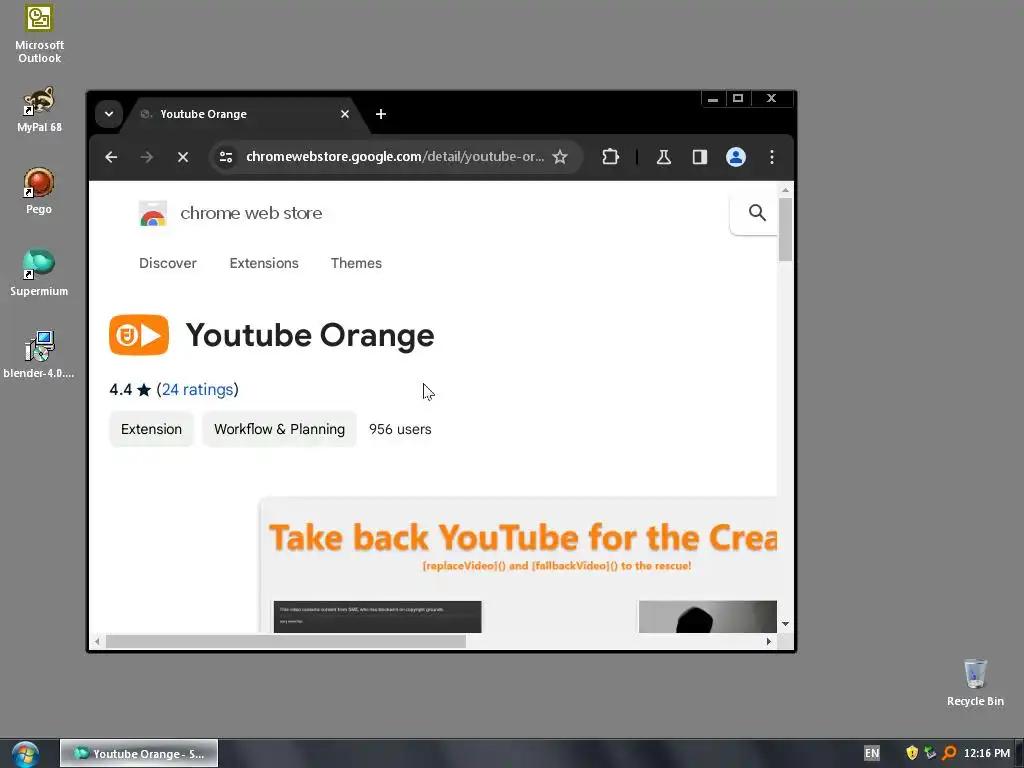Viewport: 1024px width, 768px height.
Task: Open the Extensions puzzle icon
Action: [610, 157]
